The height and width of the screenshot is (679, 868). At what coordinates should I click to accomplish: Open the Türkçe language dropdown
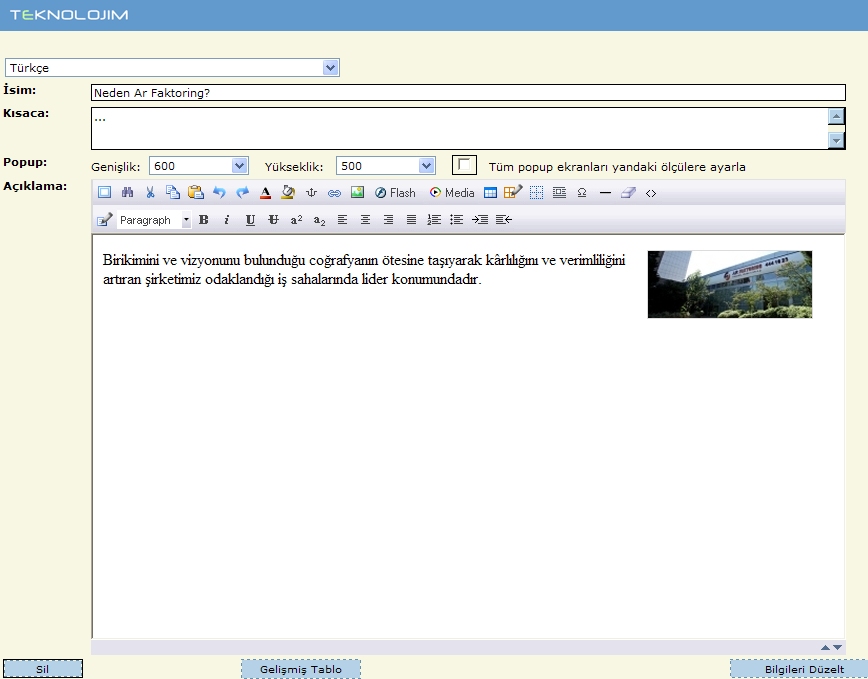pos(172,68)
